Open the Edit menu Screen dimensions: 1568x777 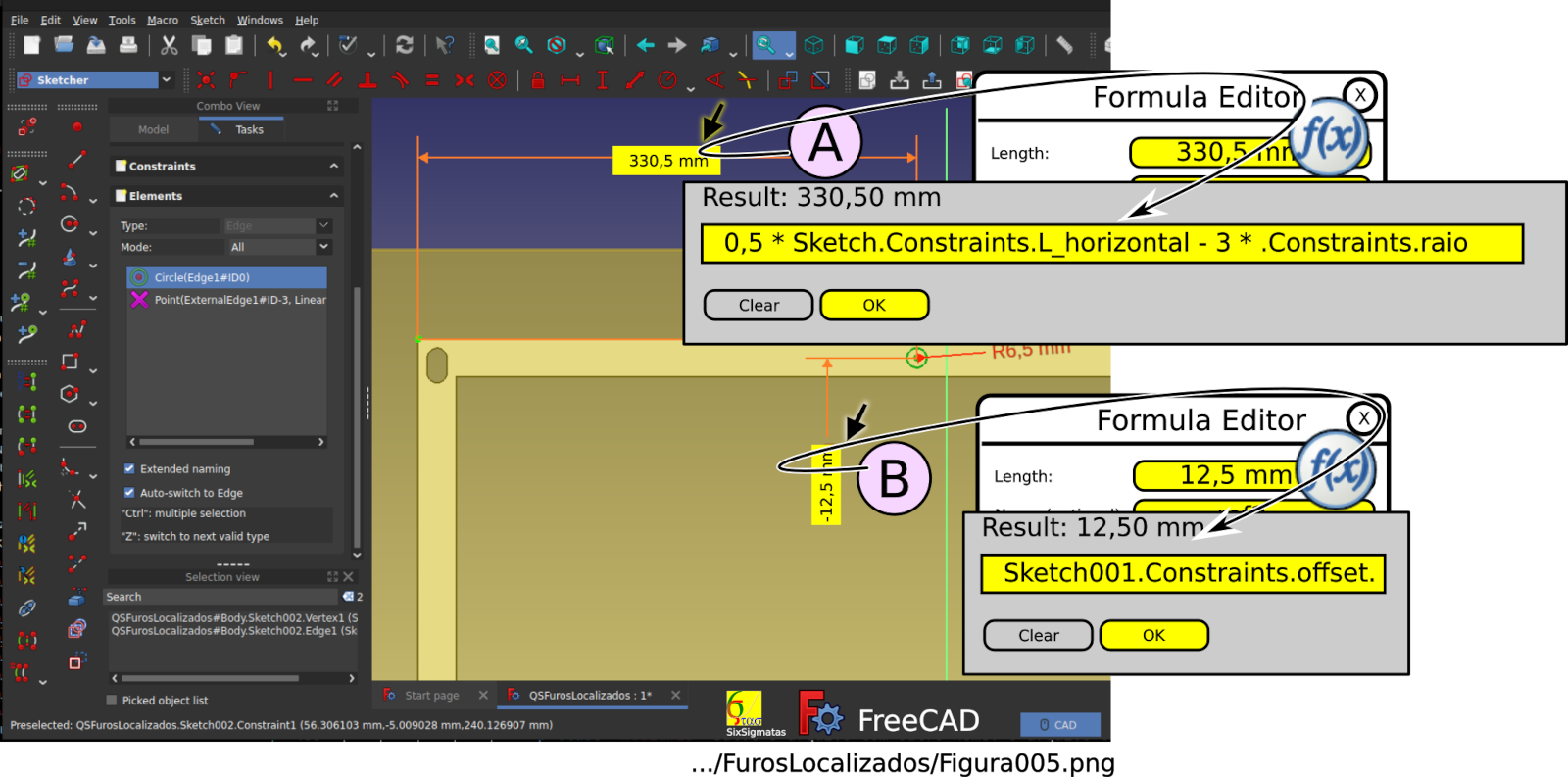pyautogui.click(x=51, y=20)
